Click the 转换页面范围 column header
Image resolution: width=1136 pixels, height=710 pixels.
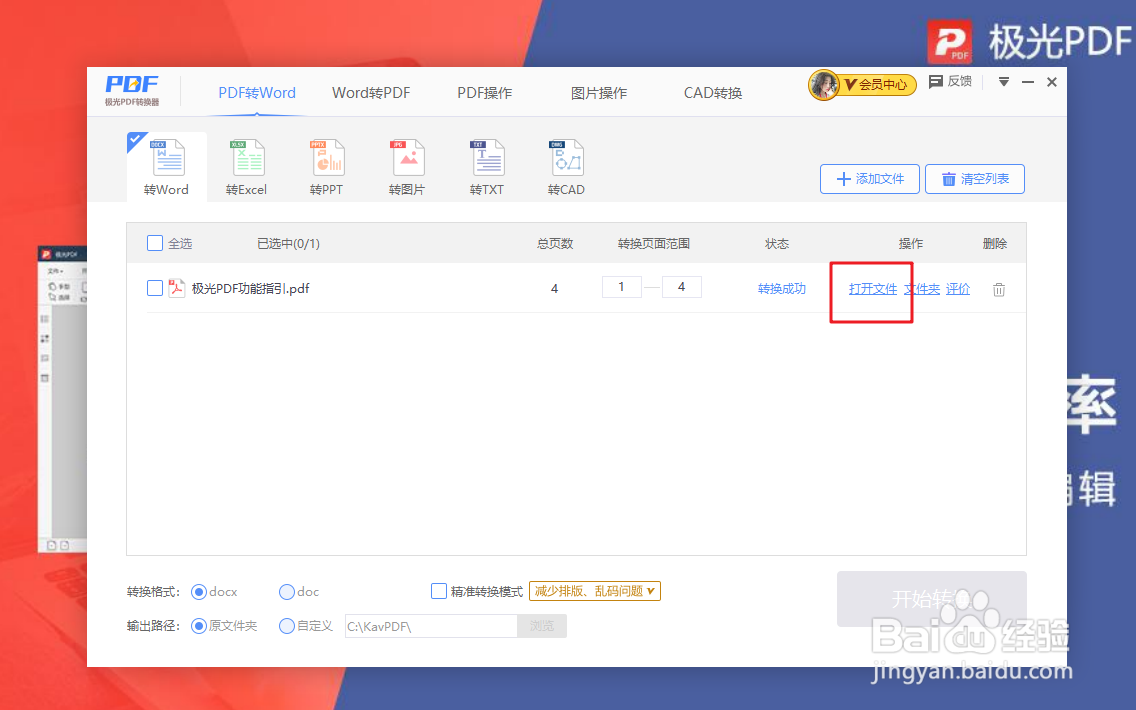pos(653,243)
